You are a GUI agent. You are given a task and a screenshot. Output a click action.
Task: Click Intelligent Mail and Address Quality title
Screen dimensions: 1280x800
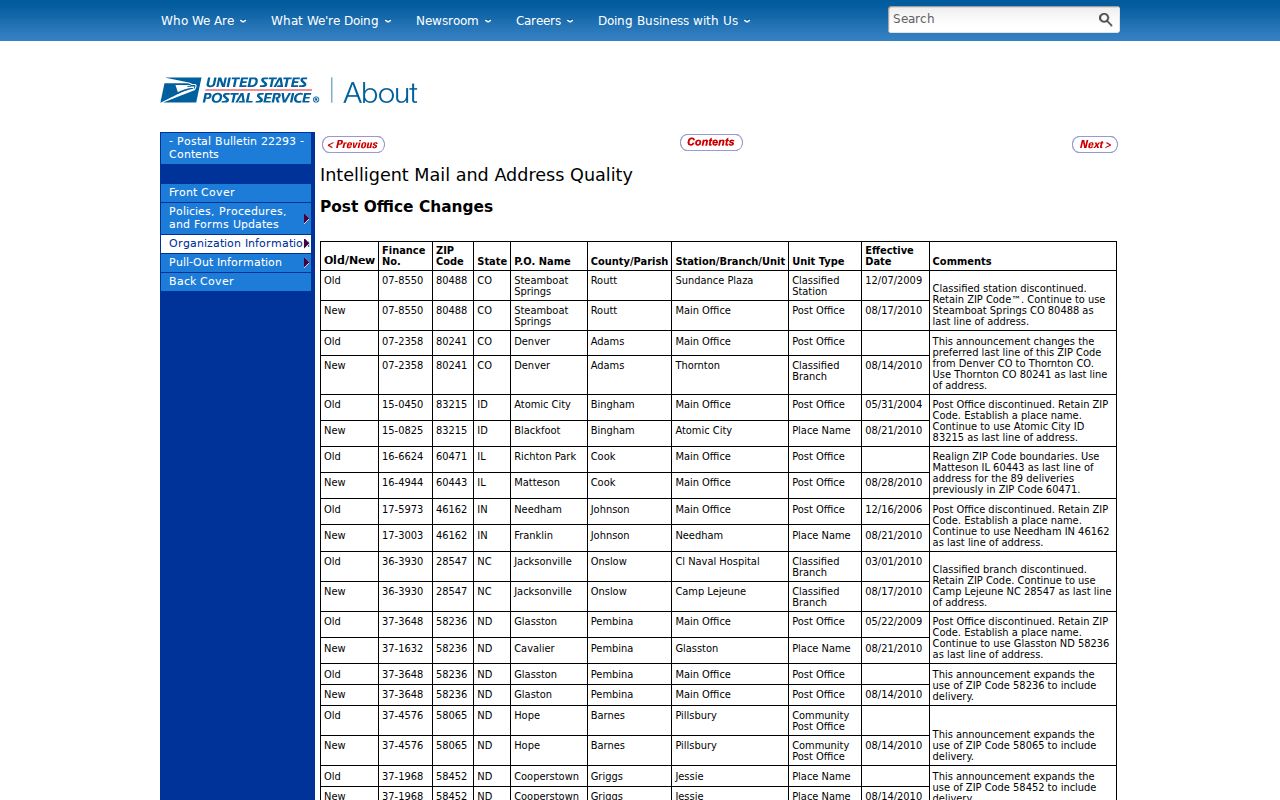[x=476, y=175]
